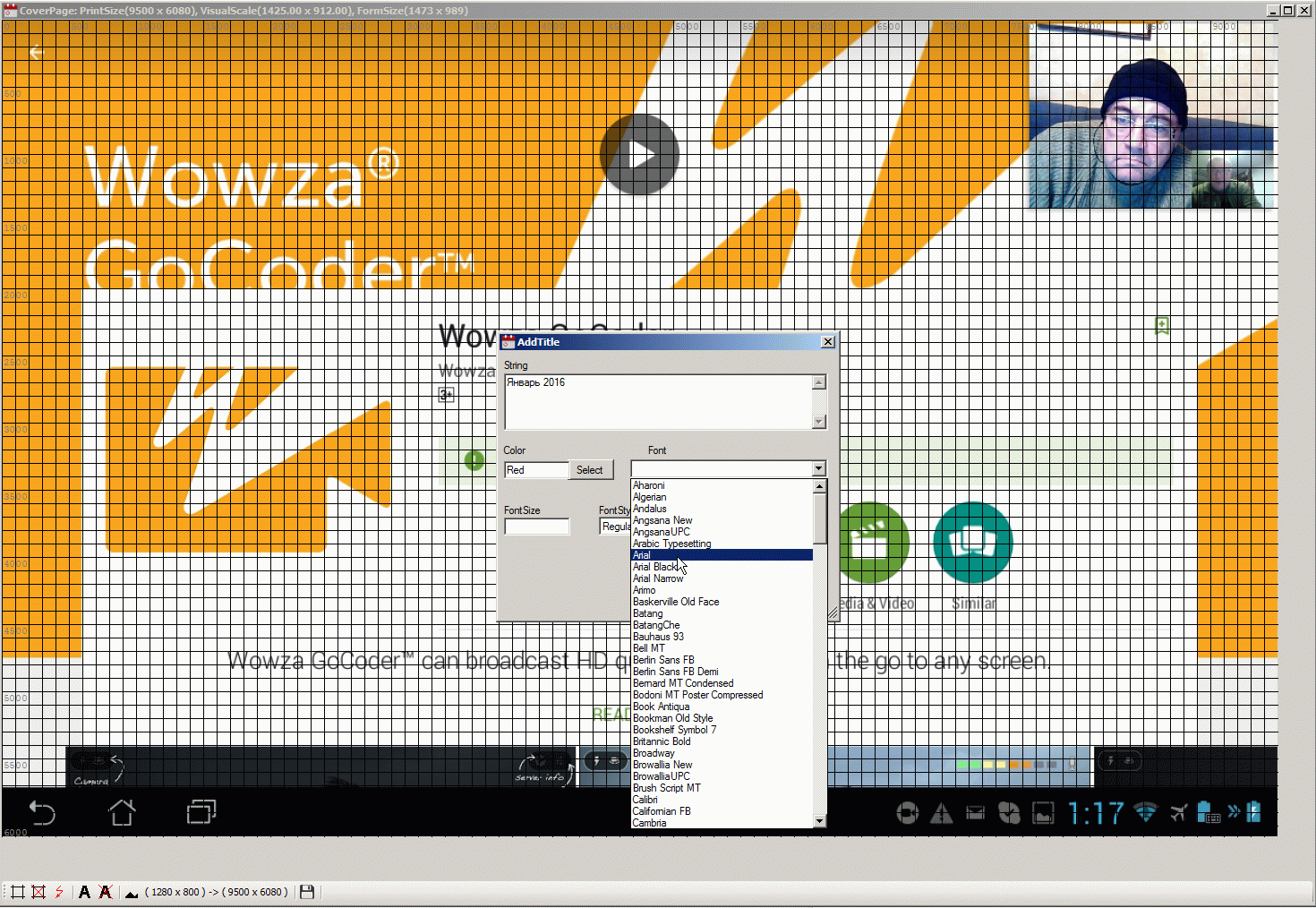Image resolution: width=1316 pixels, height=908 pixels.
Task: Click the Font combo box text area
Action: (x=722, y=468)
